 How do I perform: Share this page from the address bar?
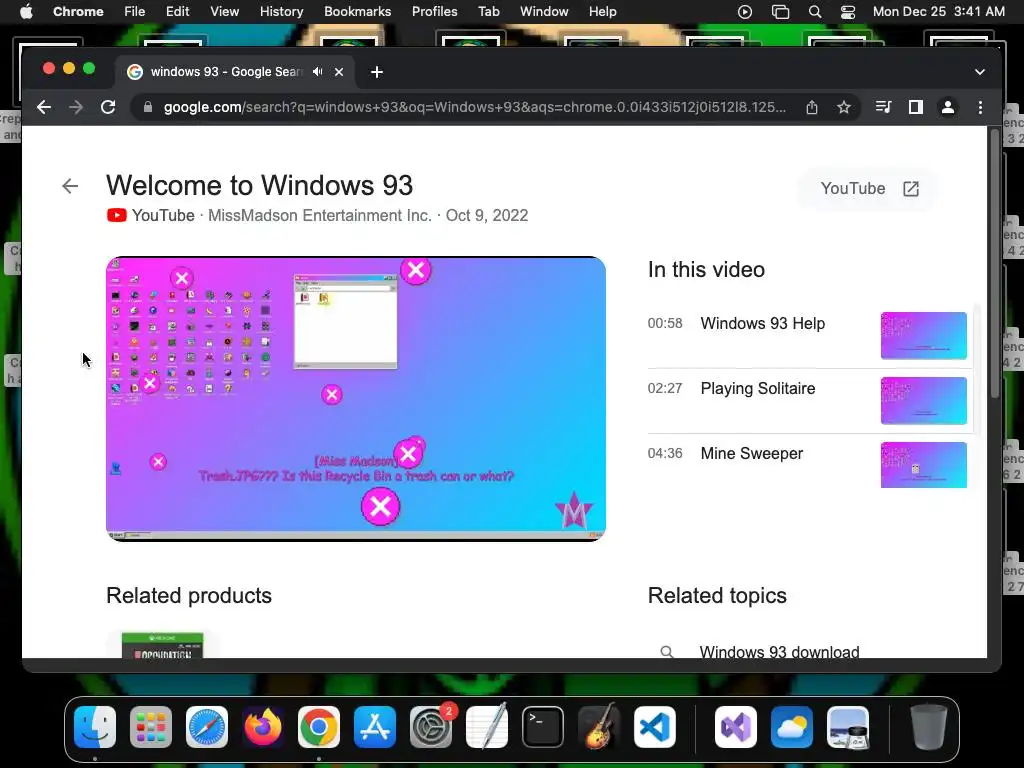pos(812,107)
